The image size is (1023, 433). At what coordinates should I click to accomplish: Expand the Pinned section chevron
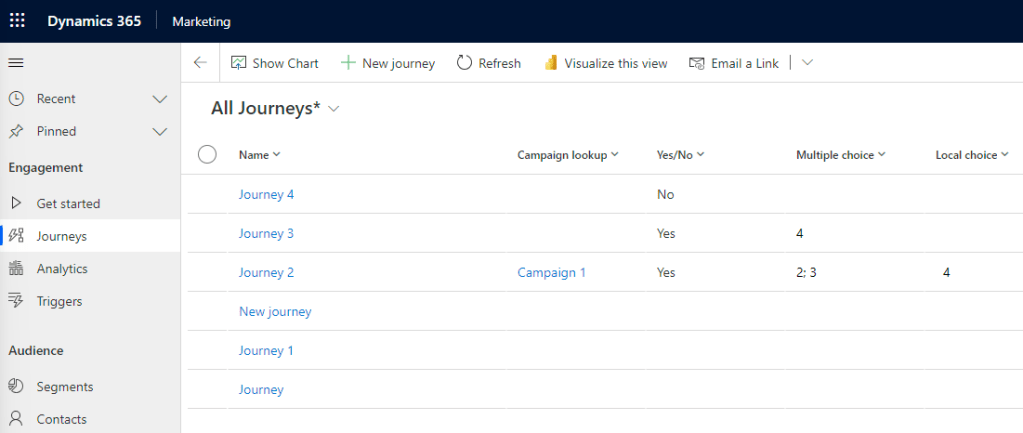tap(160, 132)
